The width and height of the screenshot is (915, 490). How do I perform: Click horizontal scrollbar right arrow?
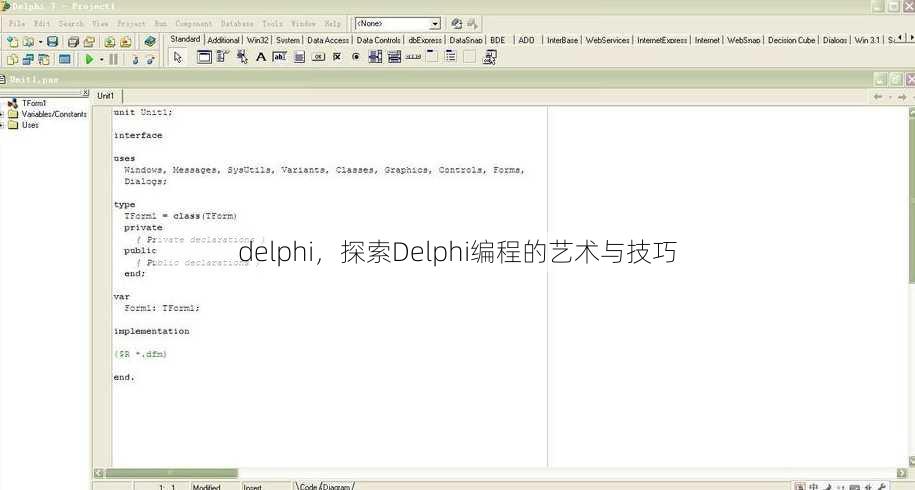point(902,473)
